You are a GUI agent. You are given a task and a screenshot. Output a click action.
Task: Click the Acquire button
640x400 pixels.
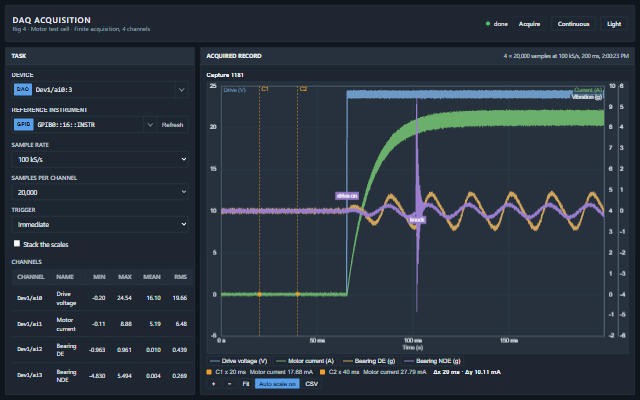529,24
